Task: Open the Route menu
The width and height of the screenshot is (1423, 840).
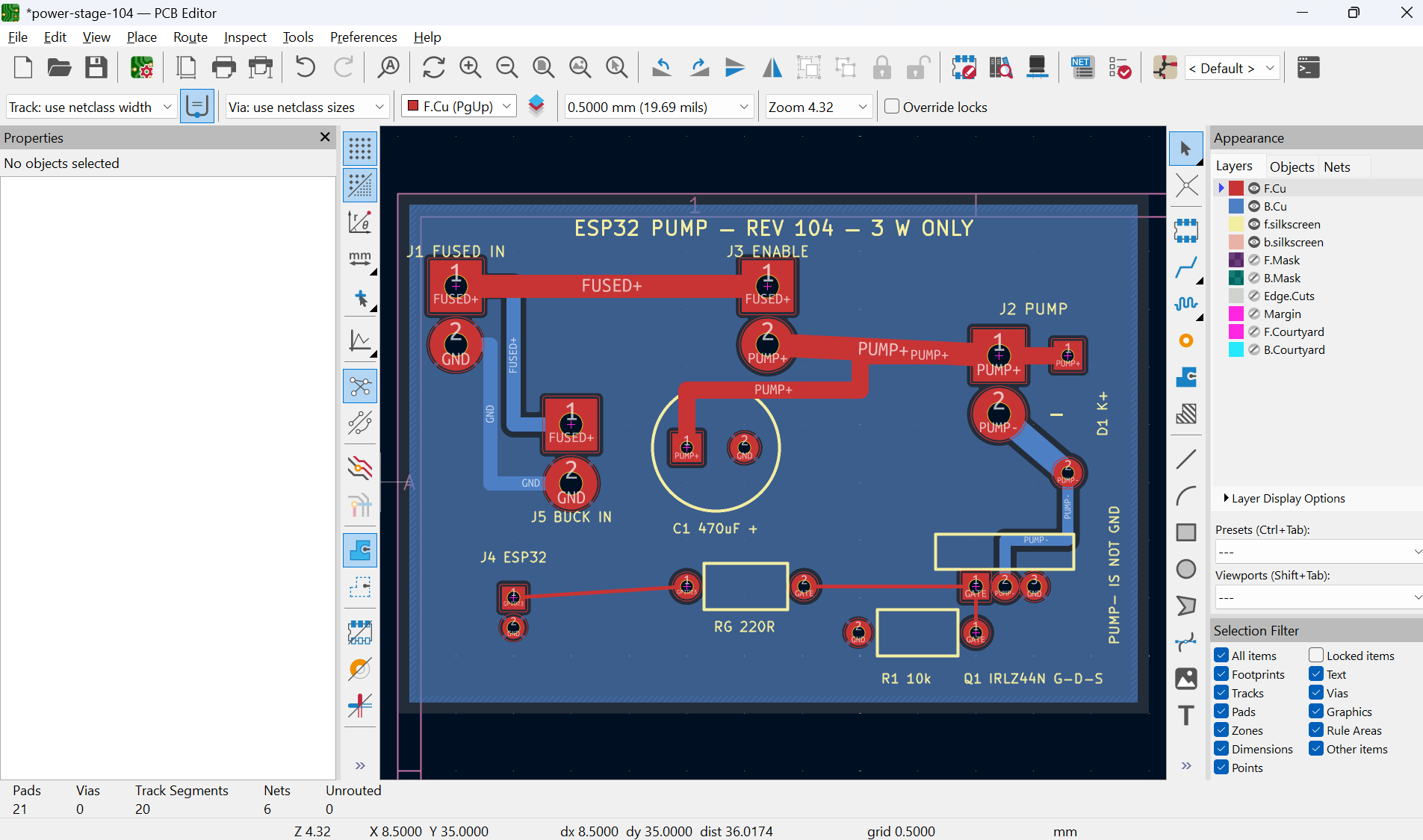Action: tap(190, 37)
